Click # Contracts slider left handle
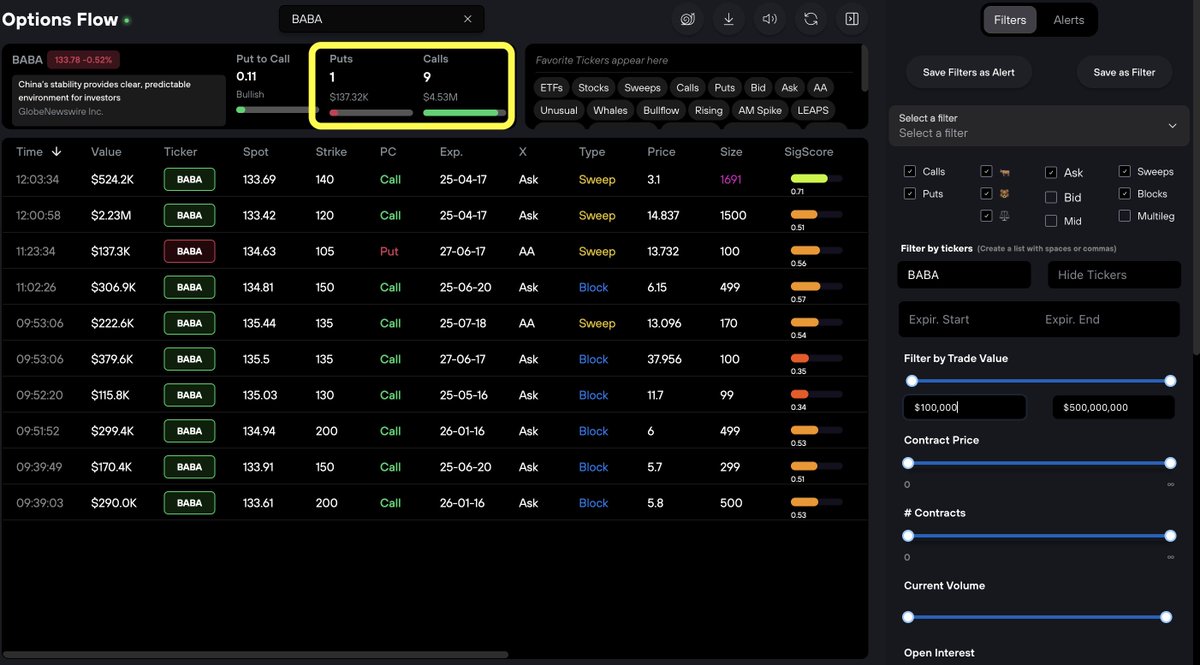Viewport: 1200px width, 665px height. coord(908,536)
